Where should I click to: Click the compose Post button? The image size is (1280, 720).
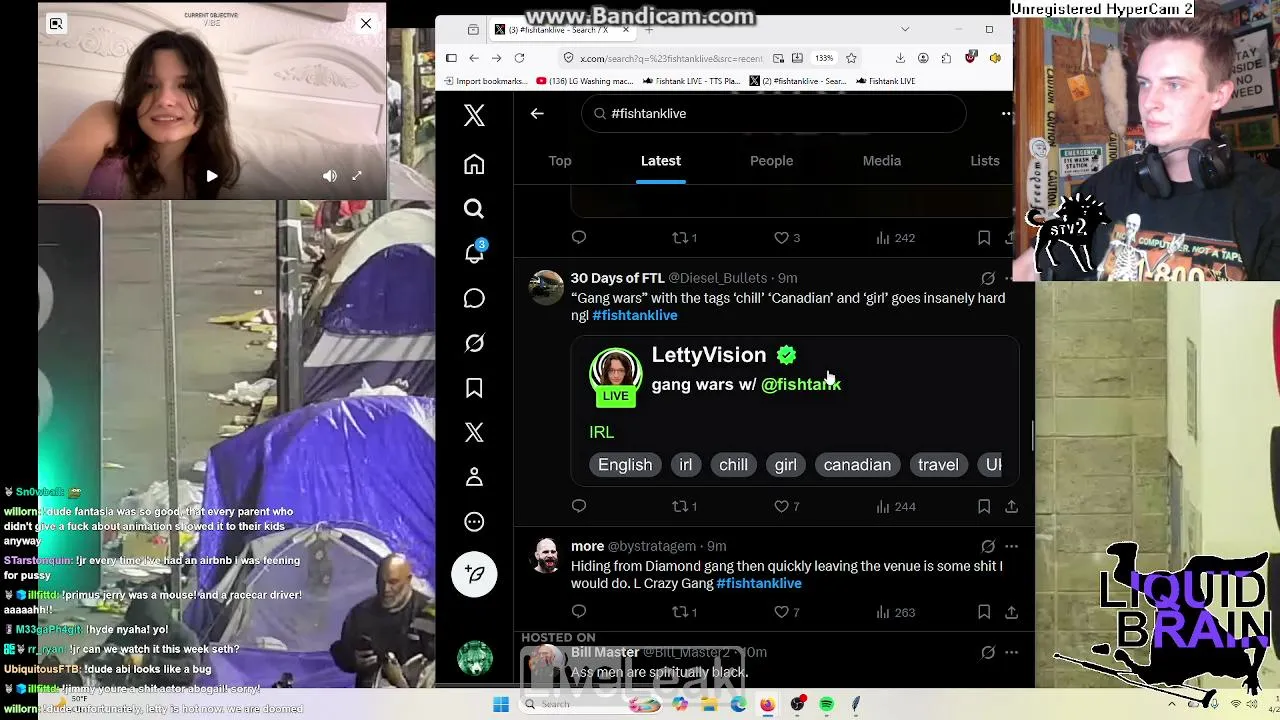pos(474,574)
